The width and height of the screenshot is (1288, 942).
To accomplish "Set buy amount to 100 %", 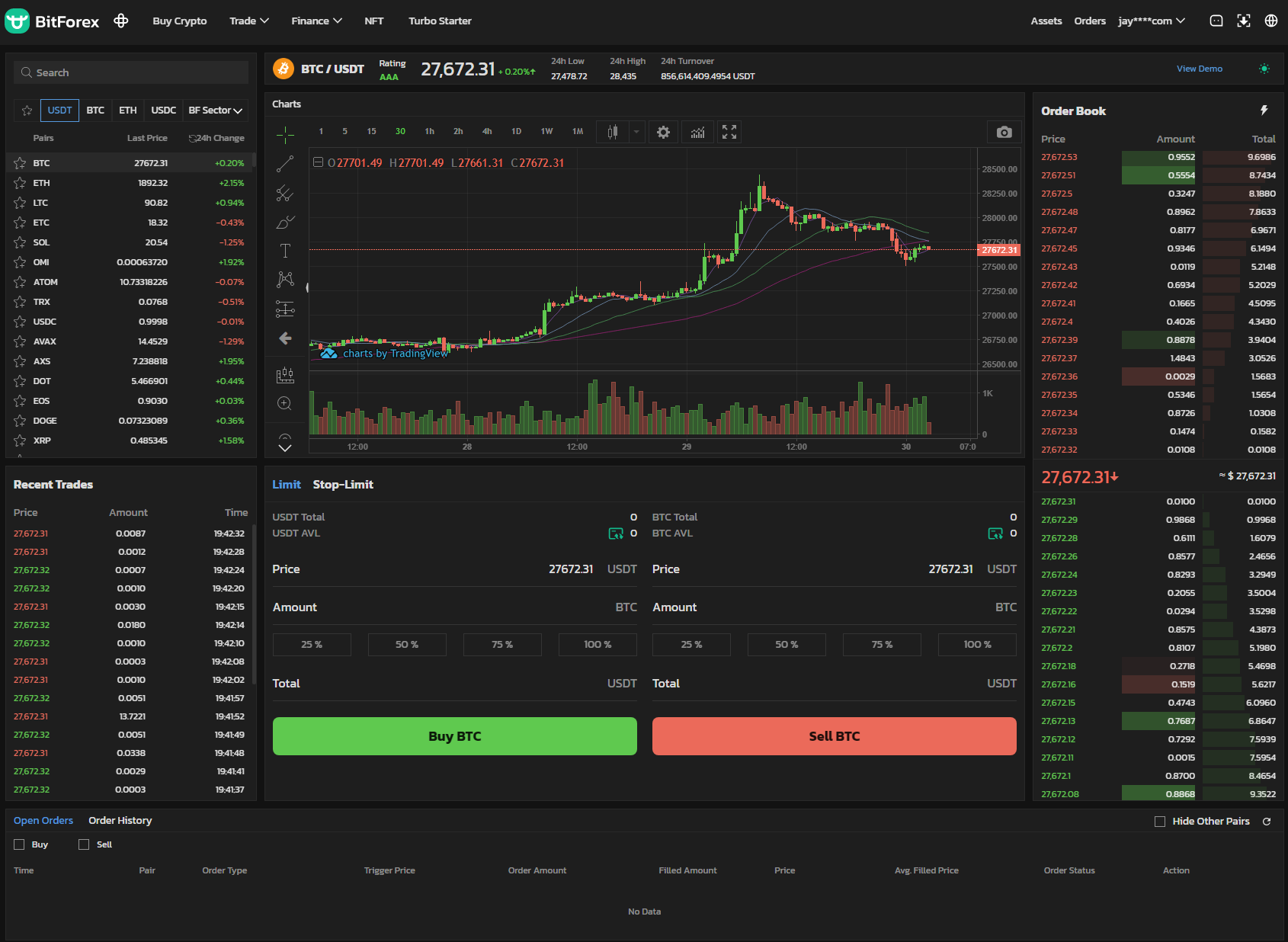I will (x=598, y=645).
